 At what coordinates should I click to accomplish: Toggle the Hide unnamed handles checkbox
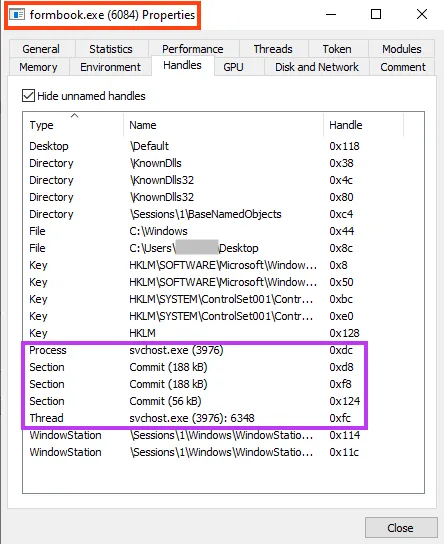[28, 96]
